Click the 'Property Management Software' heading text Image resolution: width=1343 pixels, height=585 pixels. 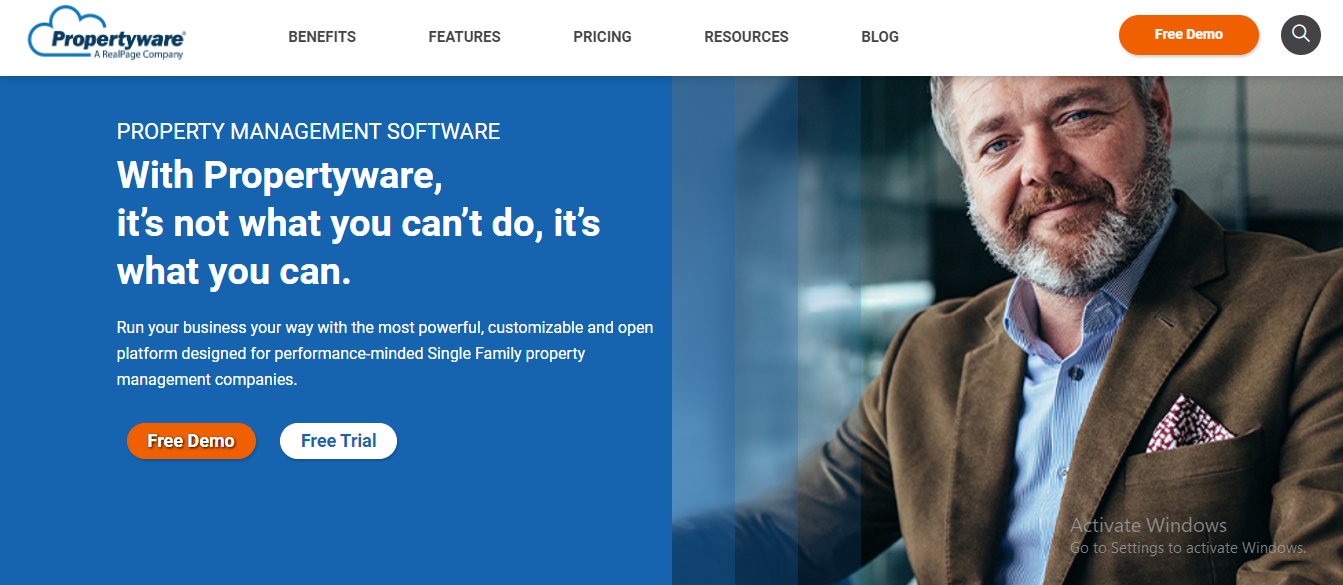(308, 131)
